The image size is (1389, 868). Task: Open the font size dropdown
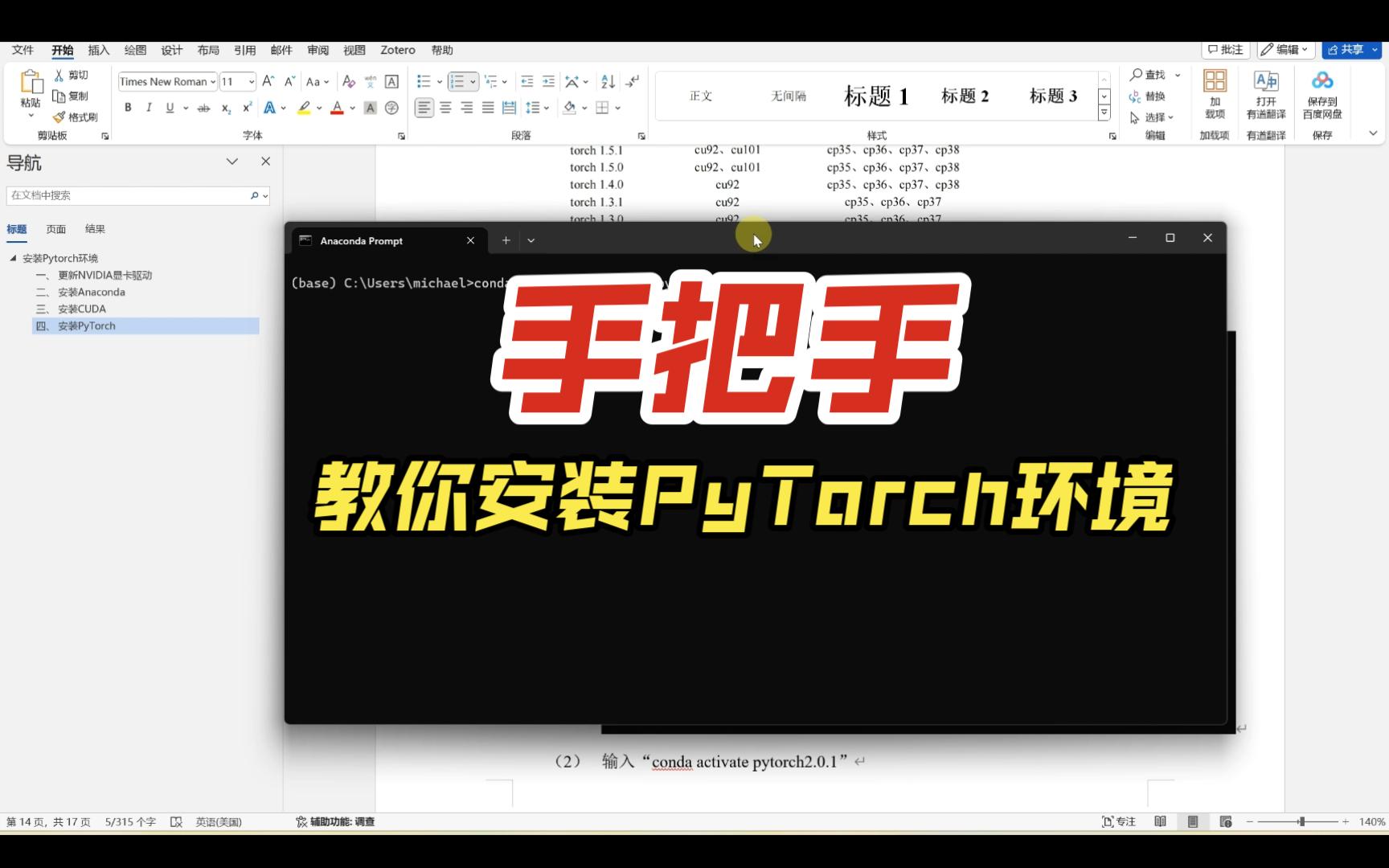tap(252, 82)
